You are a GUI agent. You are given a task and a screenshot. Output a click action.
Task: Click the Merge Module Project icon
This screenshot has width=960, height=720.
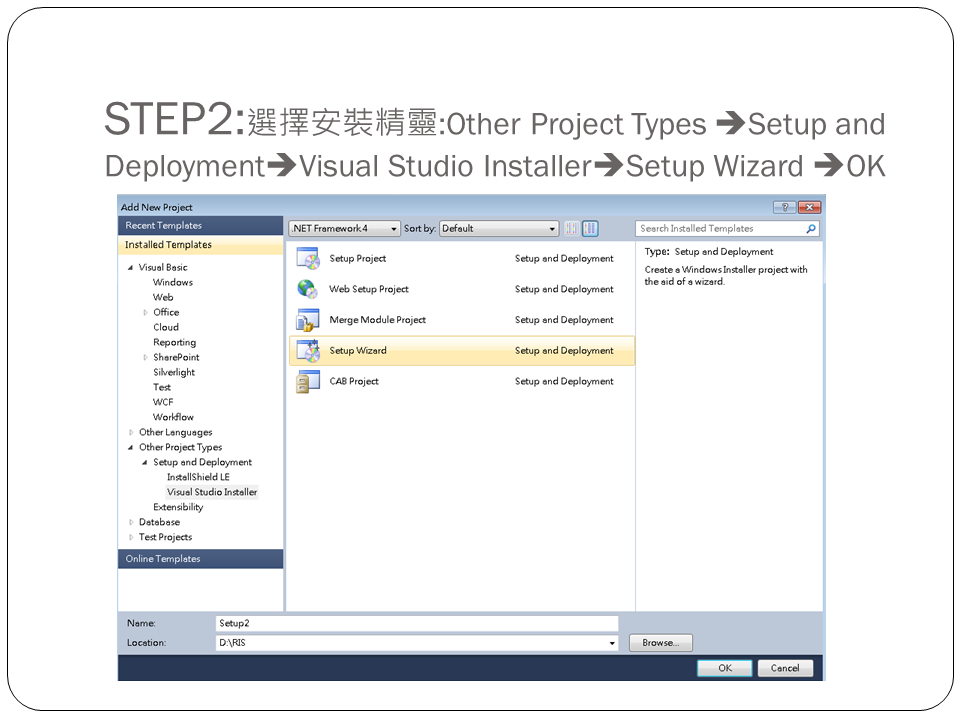pyautogui.click(x=308, y=320)
